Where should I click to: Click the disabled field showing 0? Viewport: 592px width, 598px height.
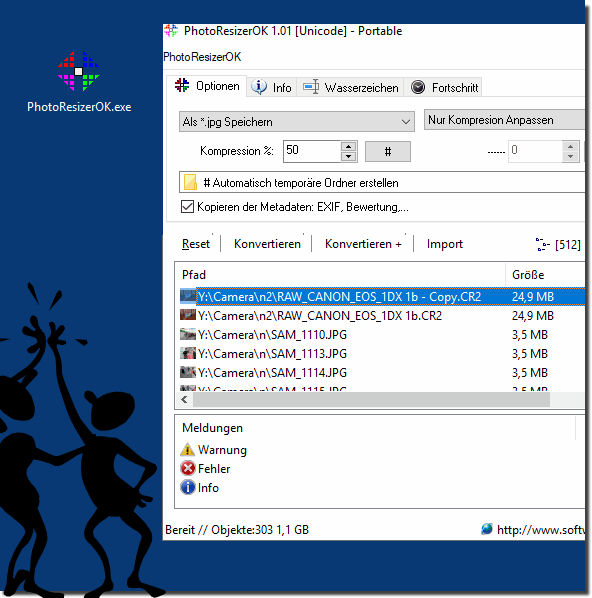[x=535, y=151]
